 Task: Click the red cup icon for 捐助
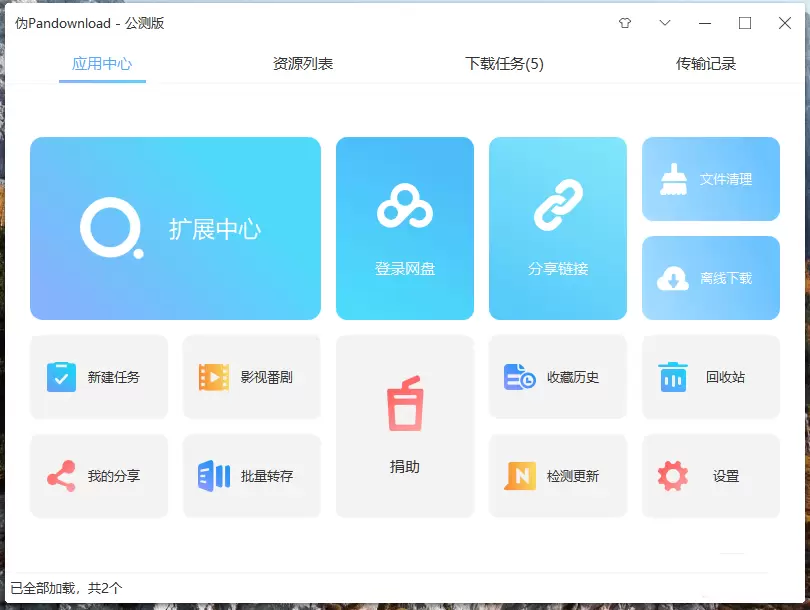tap(405, 403)
